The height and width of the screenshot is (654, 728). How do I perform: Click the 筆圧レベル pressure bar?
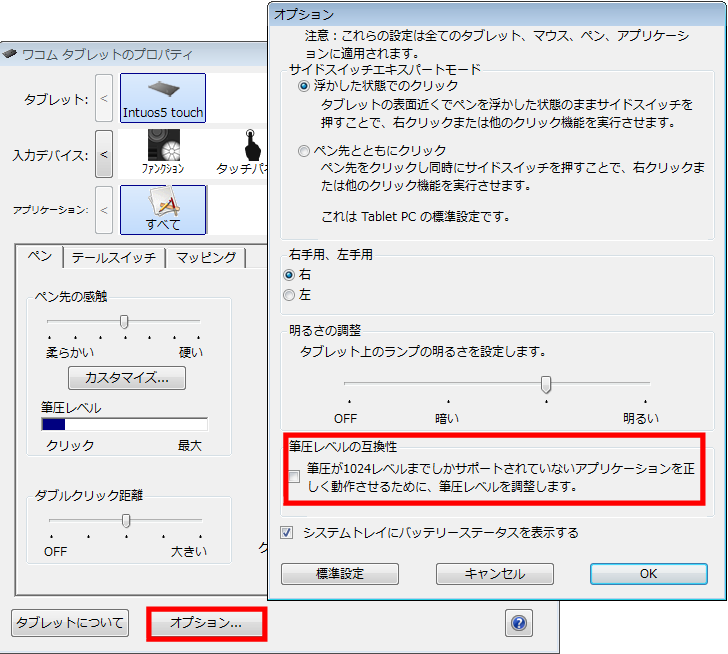[124, 424]
